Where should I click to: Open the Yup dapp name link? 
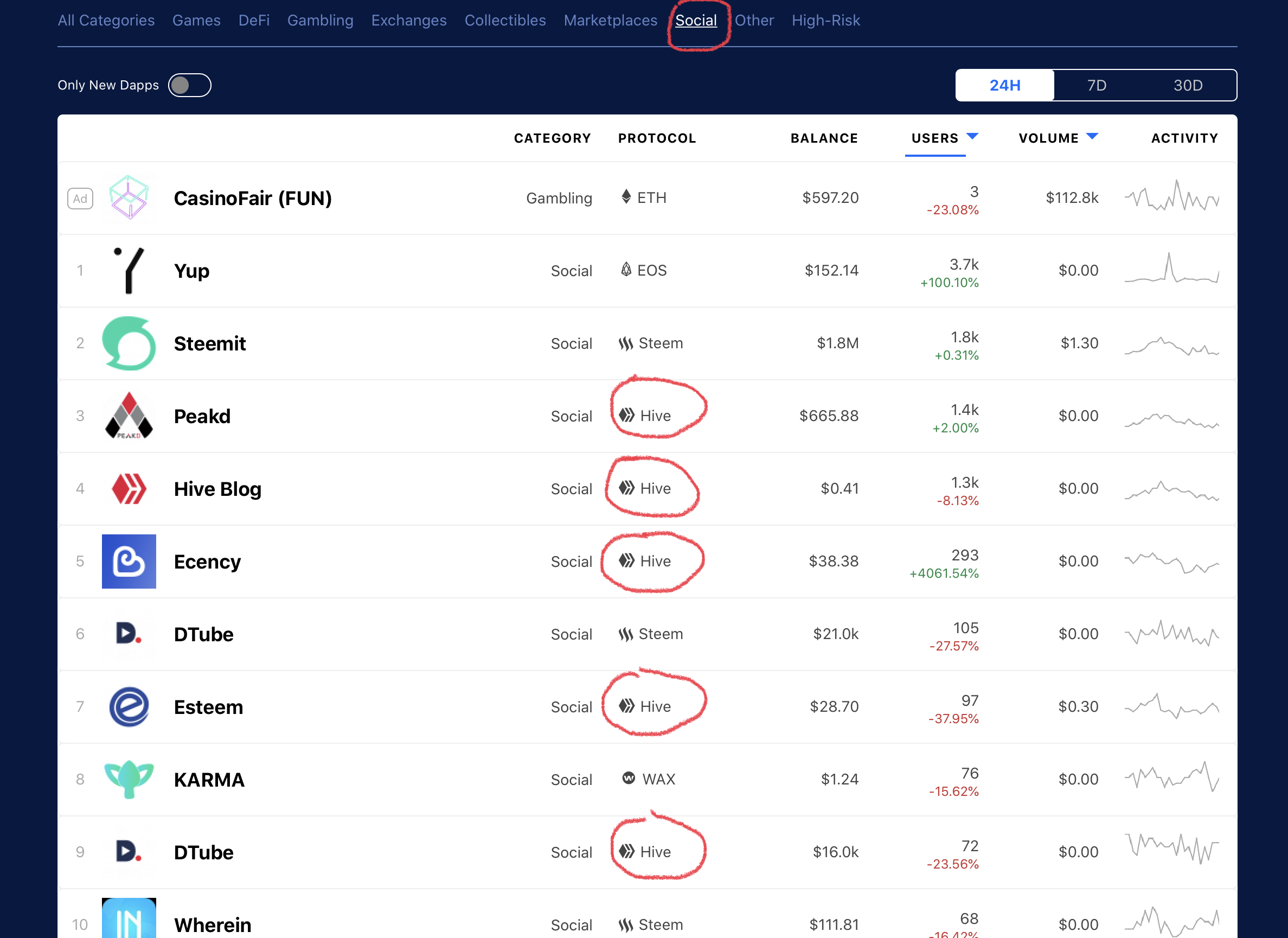pyautogui.click(x=192, y=271)
